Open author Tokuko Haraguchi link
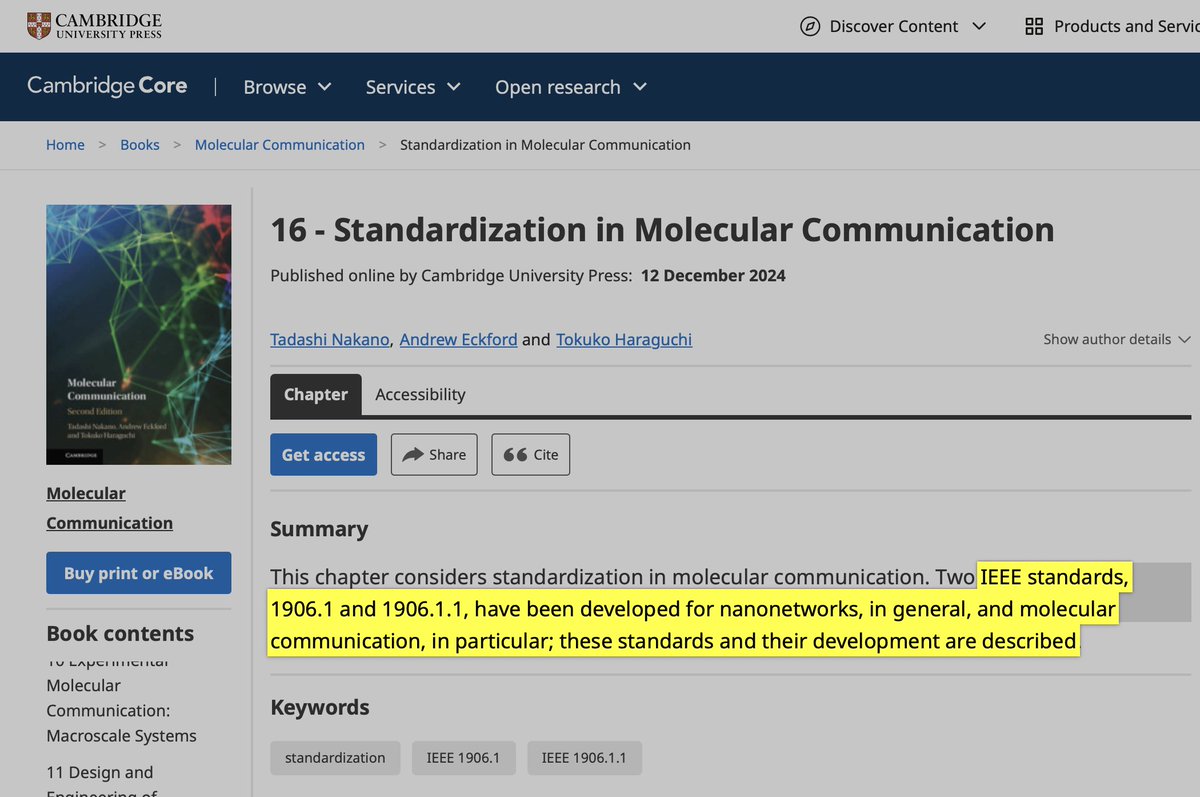Viewport: 1200px width, 797px height. (x=624, y=339)
